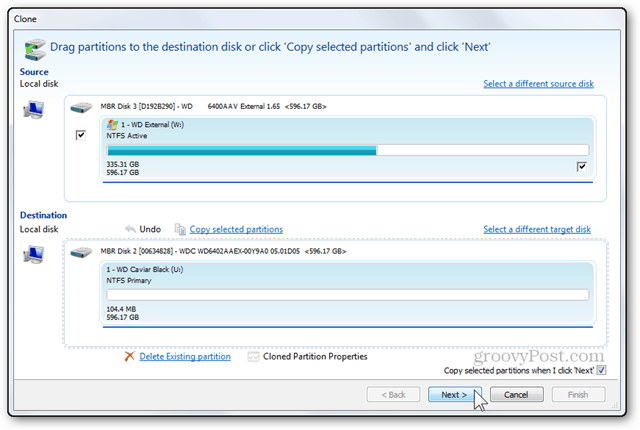Image resolution: width=640 pixels, height=430 pixels.
Task: Toggle the checkbox inside WD External partition
Action: [582, 166]
